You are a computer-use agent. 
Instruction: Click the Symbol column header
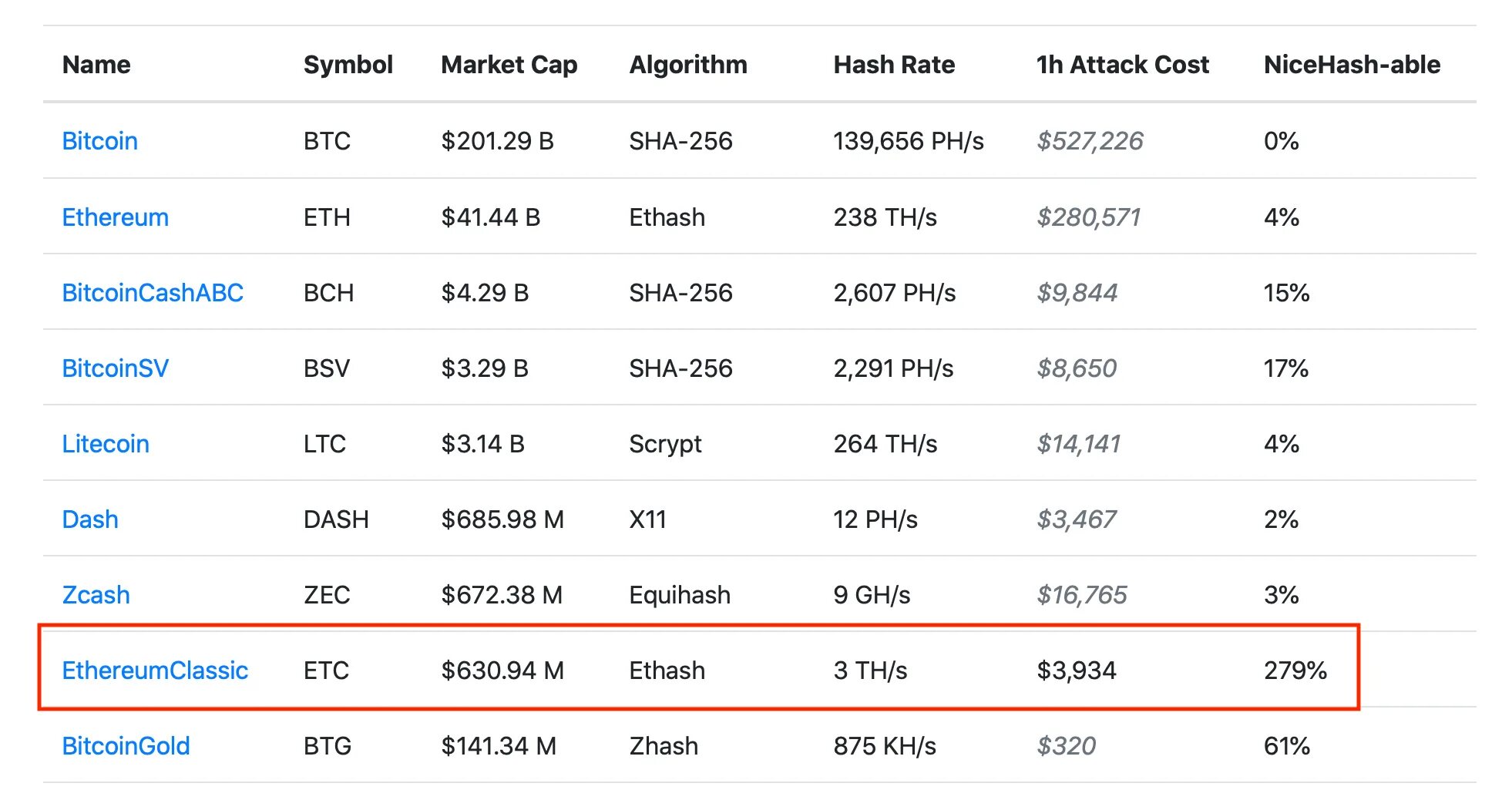pos(348,65)
